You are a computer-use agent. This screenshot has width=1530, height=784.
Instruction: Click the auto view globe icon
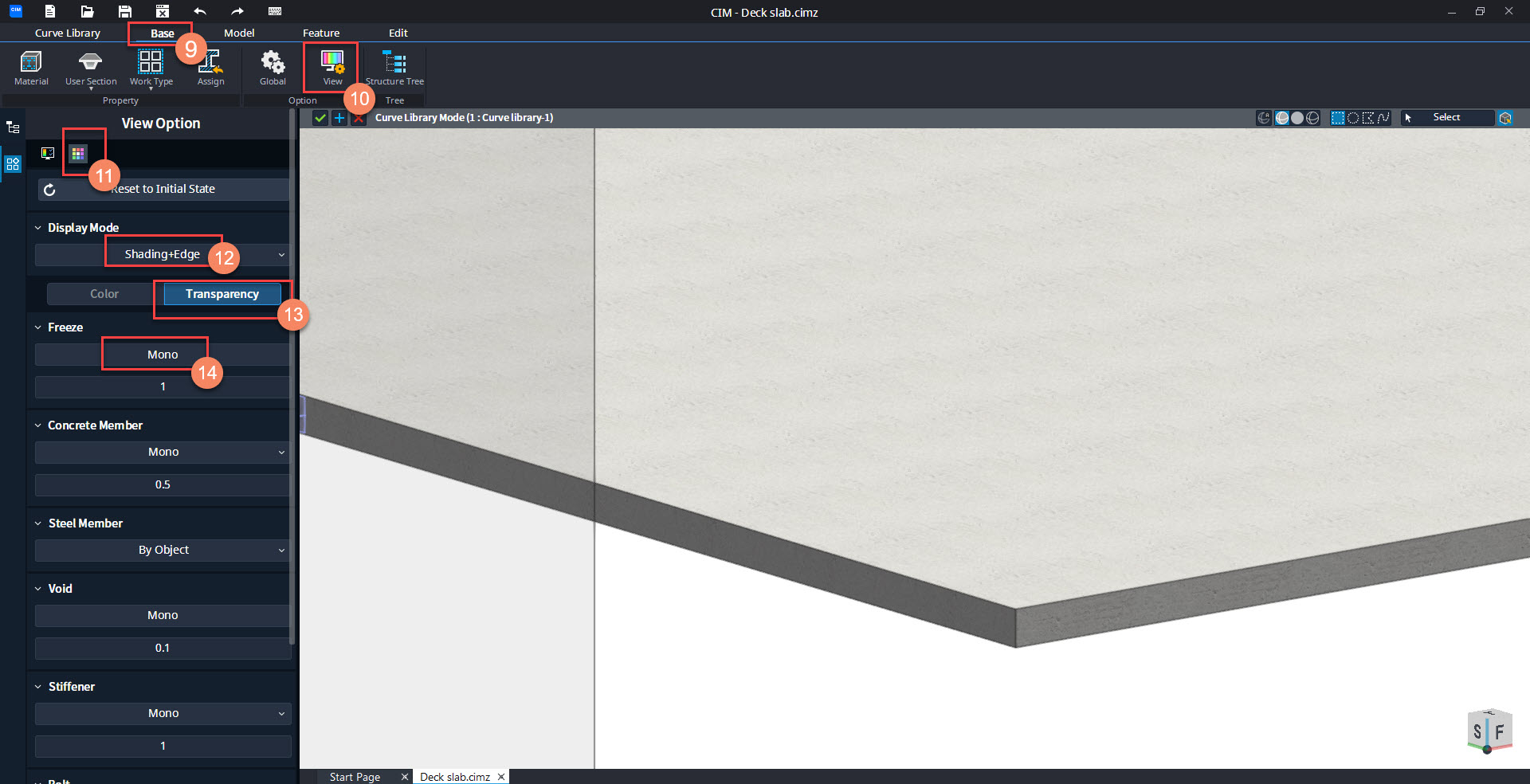click(1264, 118)
